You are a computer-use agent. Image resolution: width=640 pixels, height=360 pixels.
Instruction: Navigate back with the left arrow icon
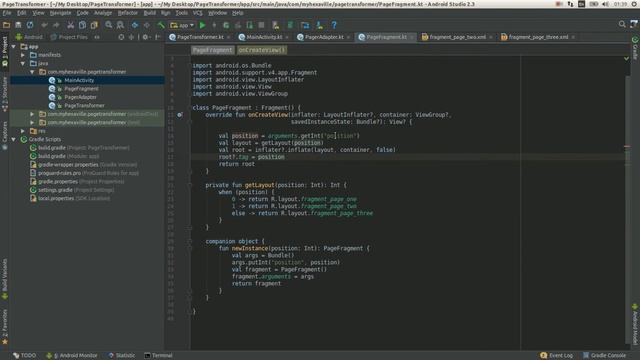[x=135, y=25]
